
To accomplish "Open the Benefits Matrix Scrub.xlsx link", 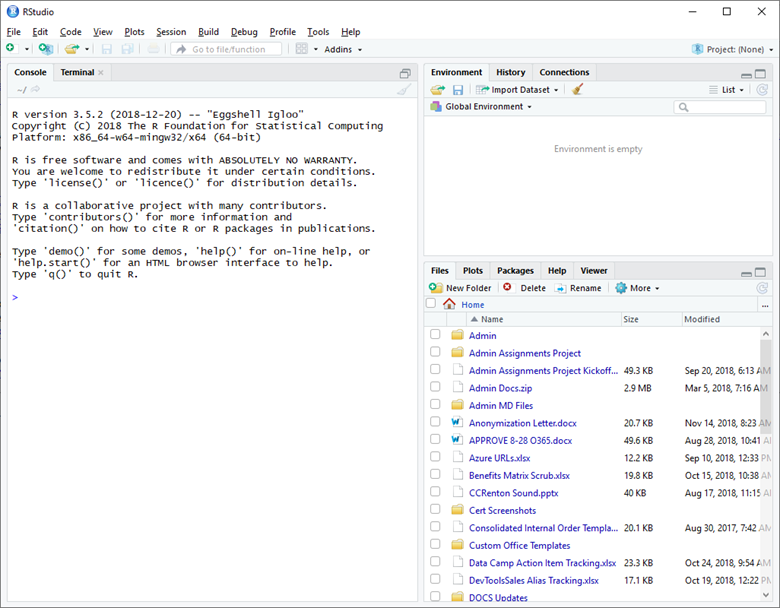I will pos(519,475).
